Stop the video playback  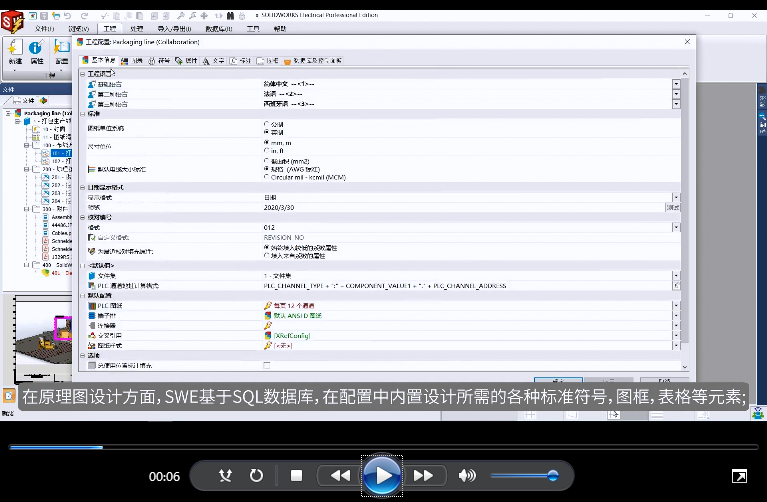tap(296, 476)
